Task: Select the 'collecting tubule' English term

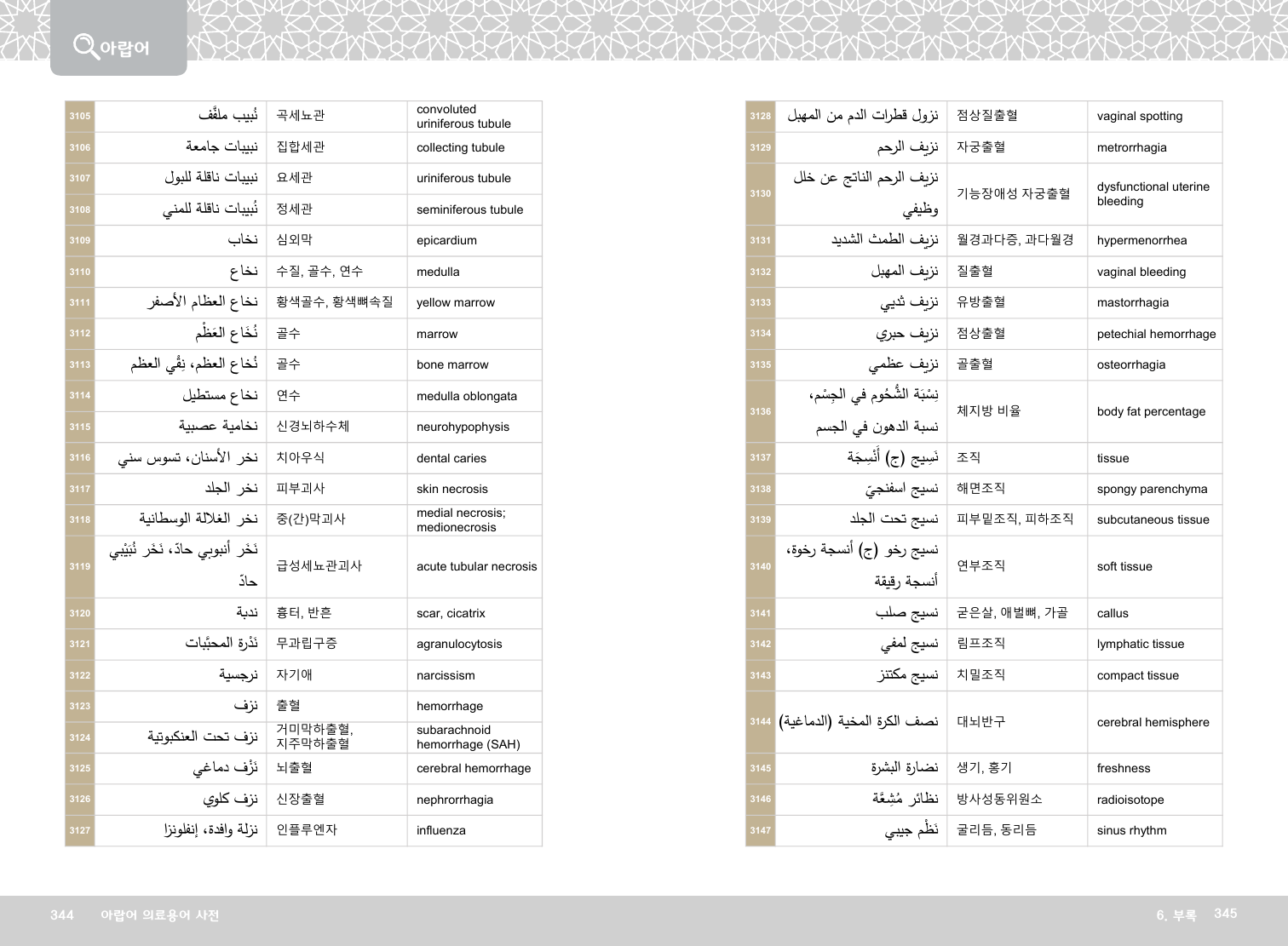Action: [460, 147]
